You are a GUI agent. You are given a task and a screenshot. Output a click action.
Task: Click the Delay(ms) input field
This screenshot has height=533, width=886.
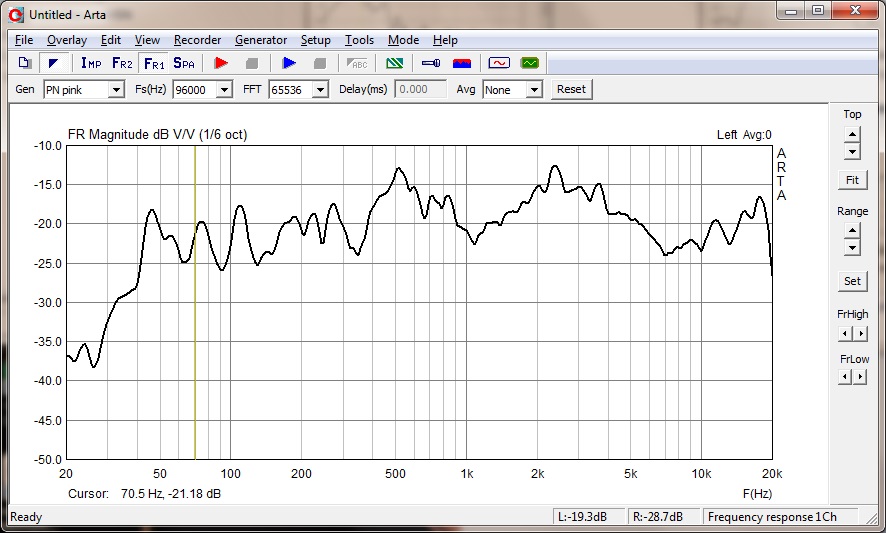coord(420,89)
